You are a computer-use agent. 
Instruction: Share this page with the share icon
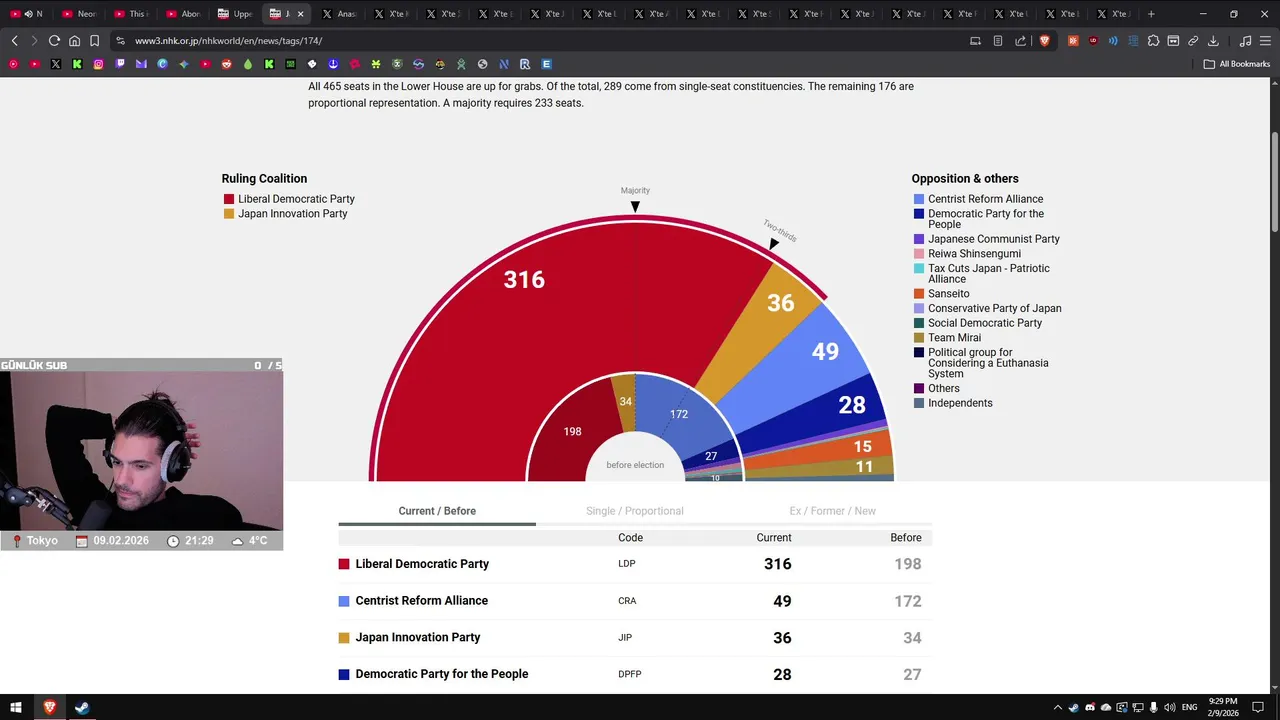coord(1021,41)
